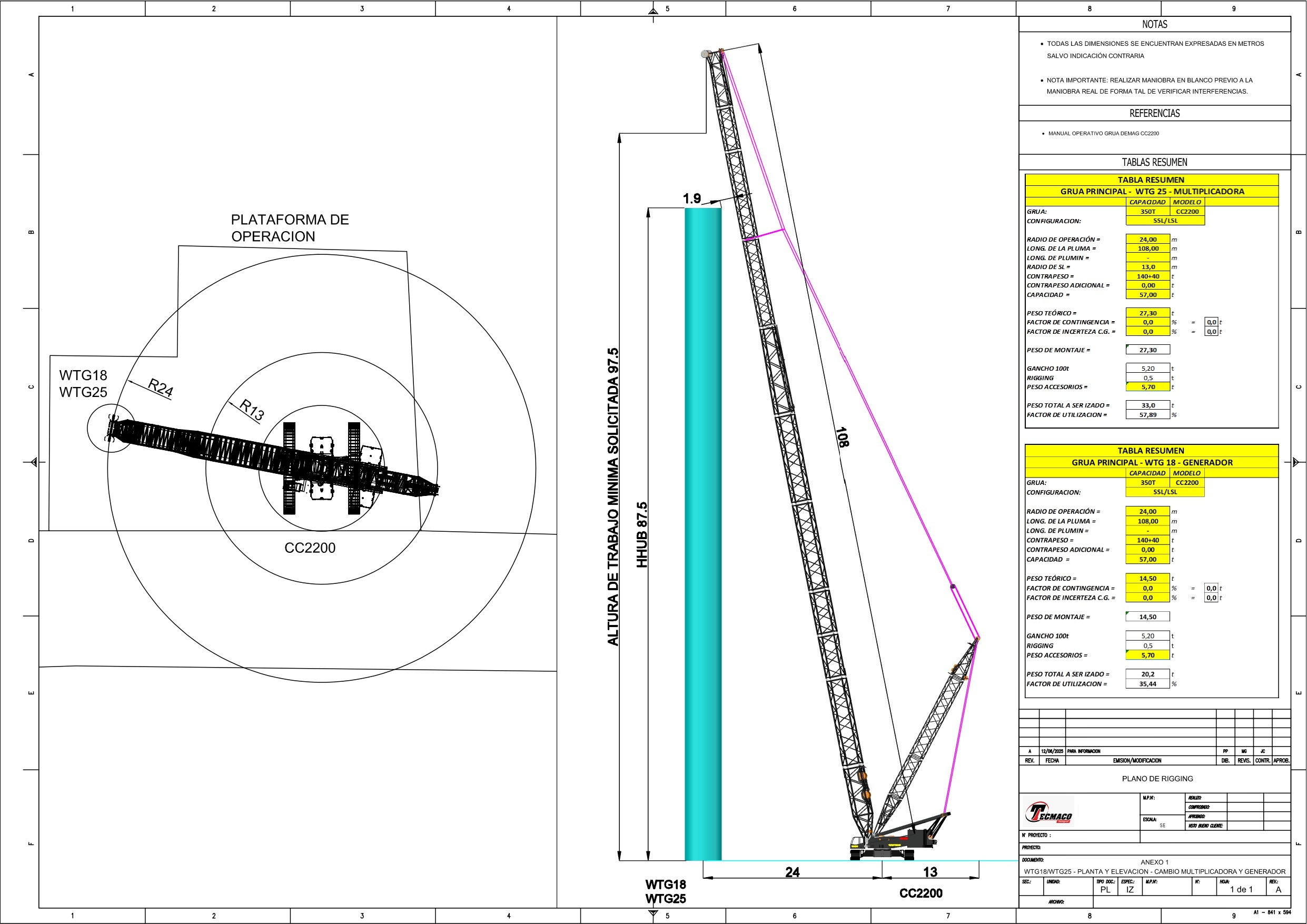Click the WTG 18 Generador table title
This screenshot has height=924, width=1307.
point(1152,462)
